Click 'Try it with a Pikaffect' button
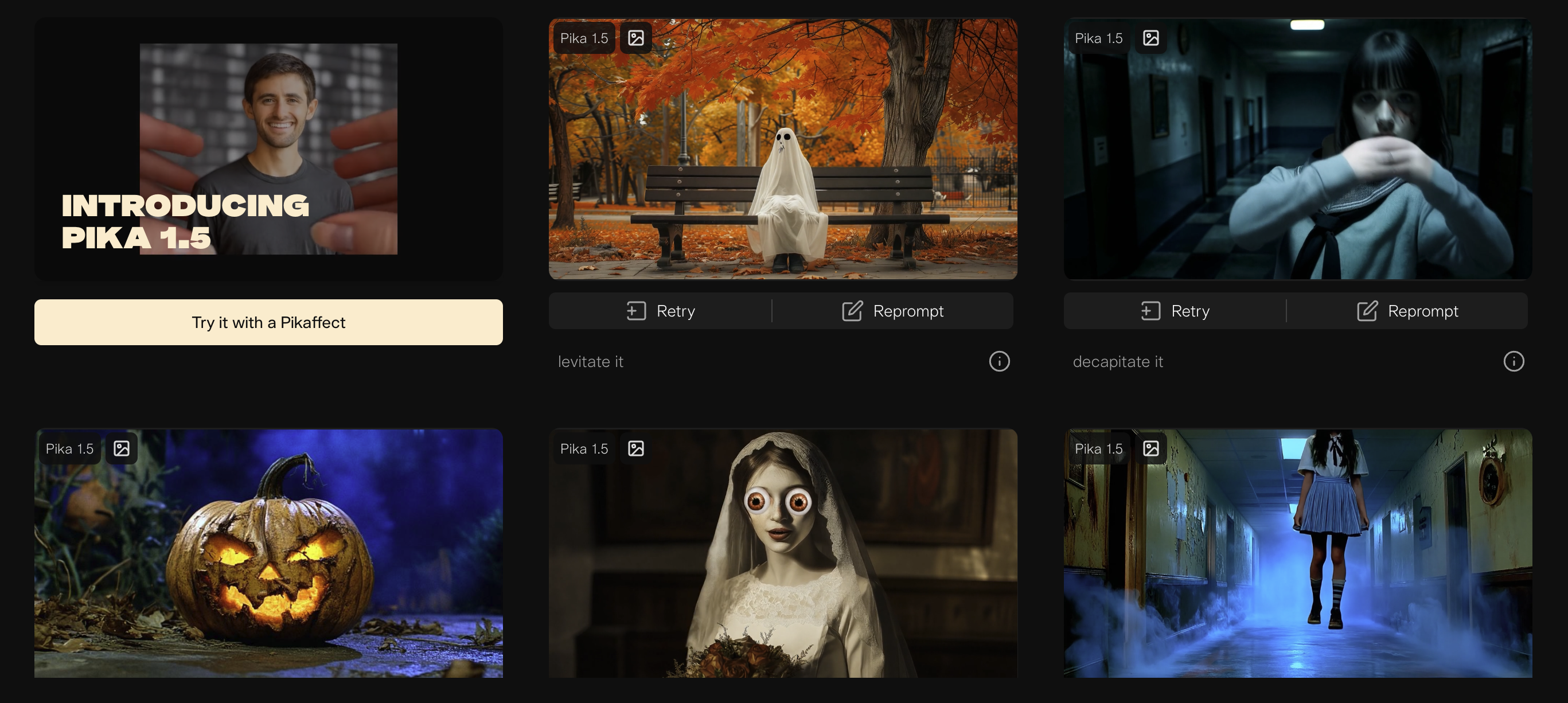 click(x=268, y=322)
